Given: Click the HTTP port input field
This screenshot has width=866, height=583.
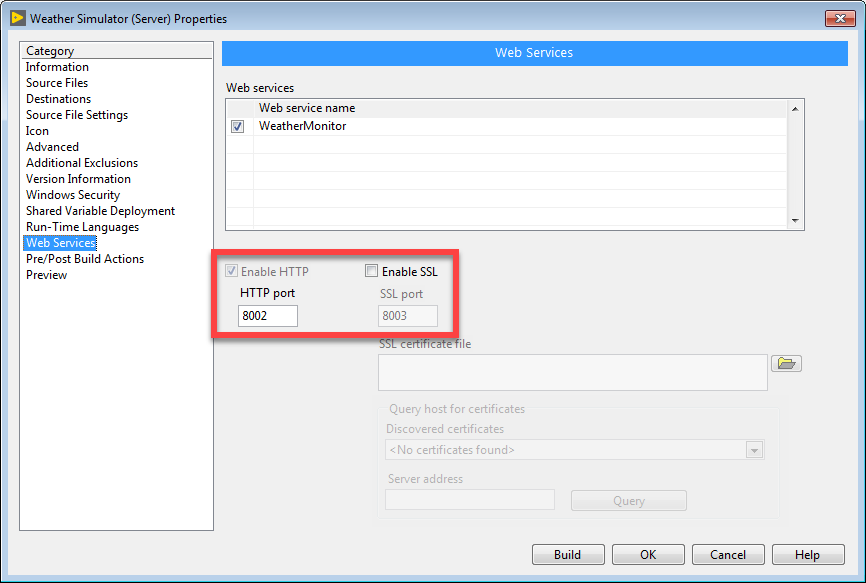Looking at the screenshot, I should (268, 316).
